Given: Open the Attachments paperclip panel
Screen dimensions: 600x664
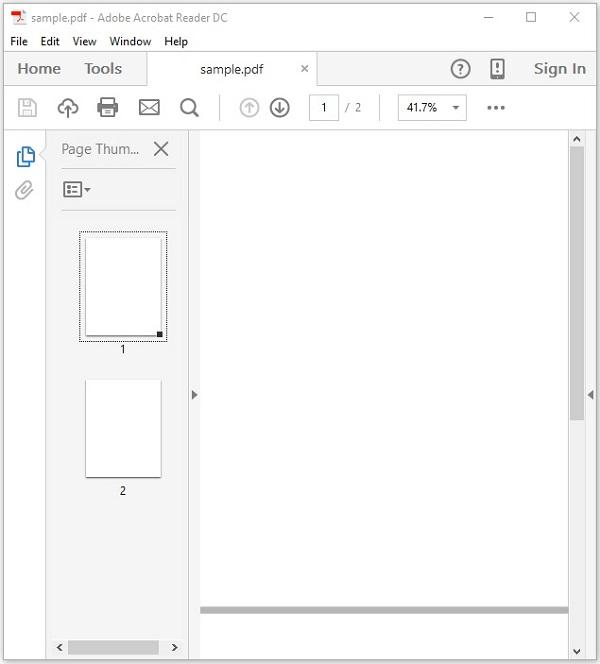Looking at the screenshot, I should 24,190.
